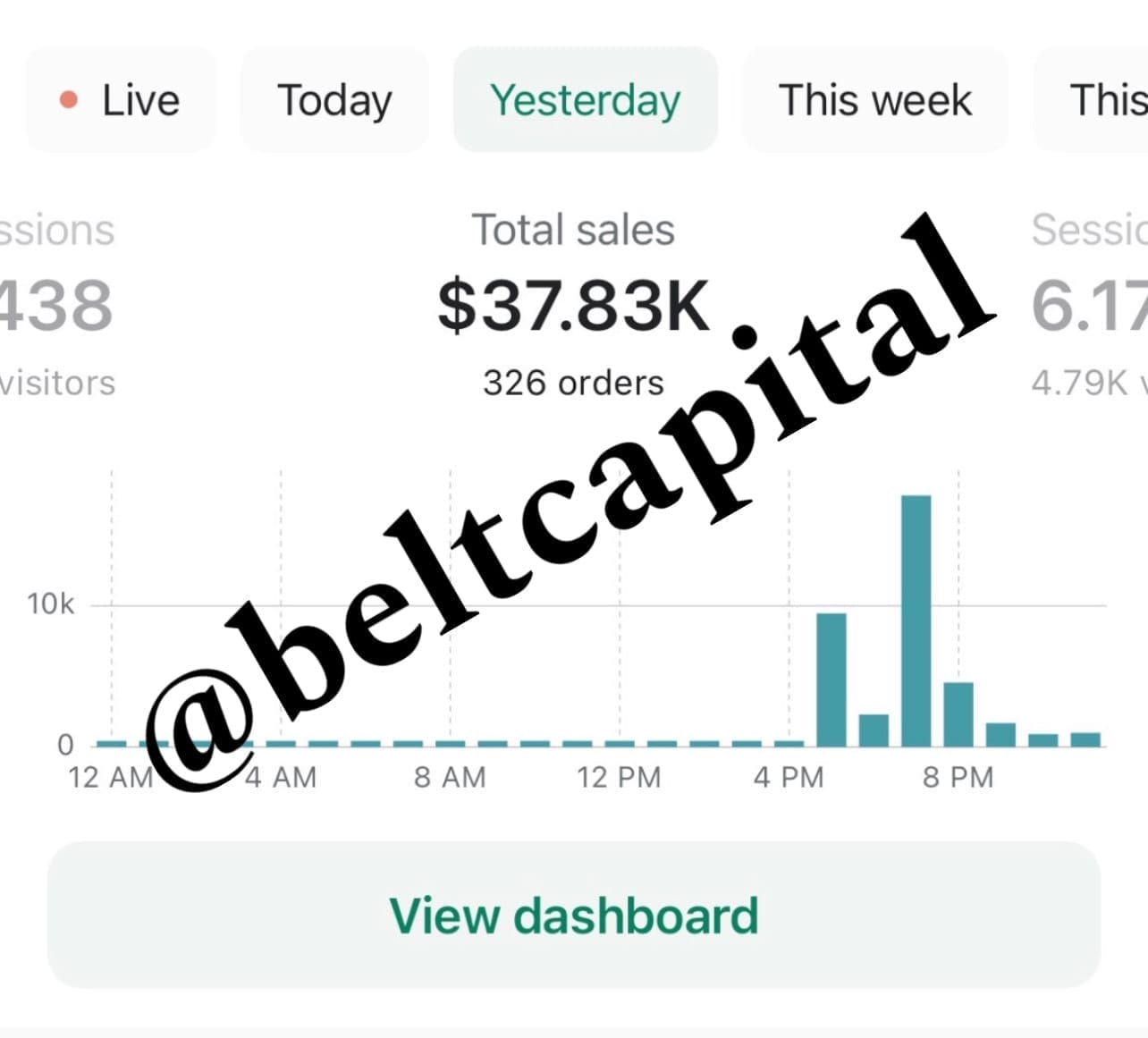The height and width of the screenshot is (1038, 1148).
Task: Tap the View dashboard button
Action: coord(573,915)
